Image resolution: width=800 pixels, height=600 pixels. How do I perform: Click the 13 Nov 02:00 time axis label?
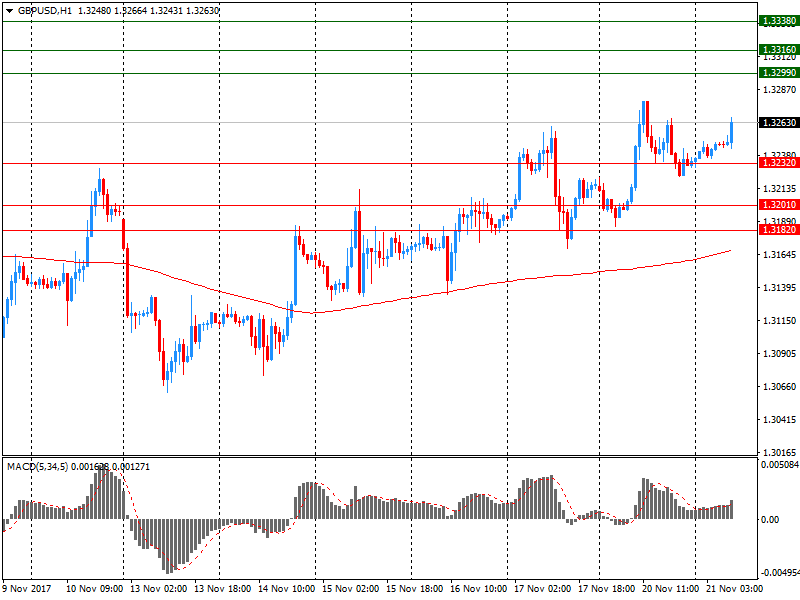[159, 589]
